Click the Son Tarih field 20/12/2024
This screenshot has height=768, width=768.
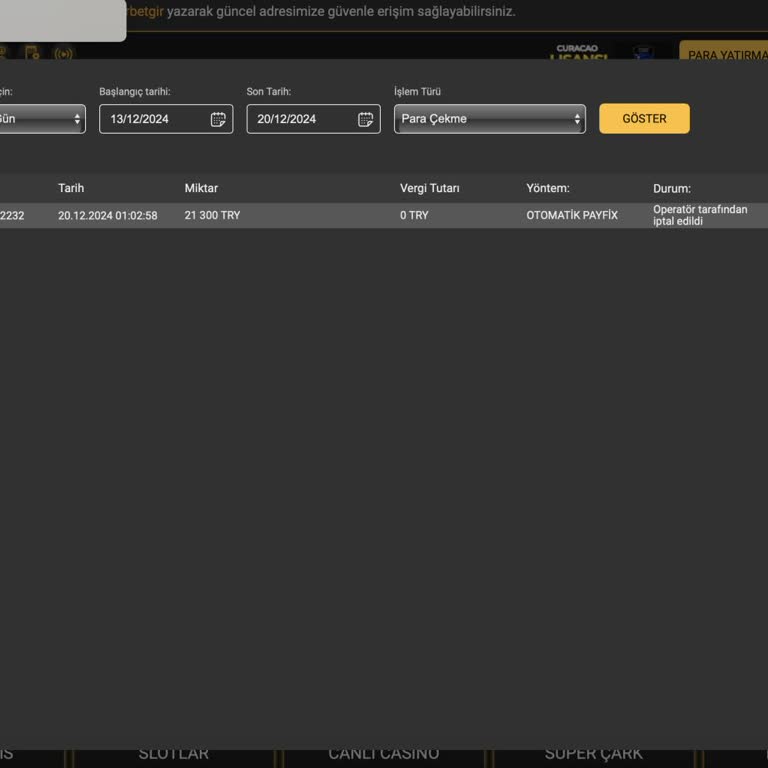click(x=313, y=119)
